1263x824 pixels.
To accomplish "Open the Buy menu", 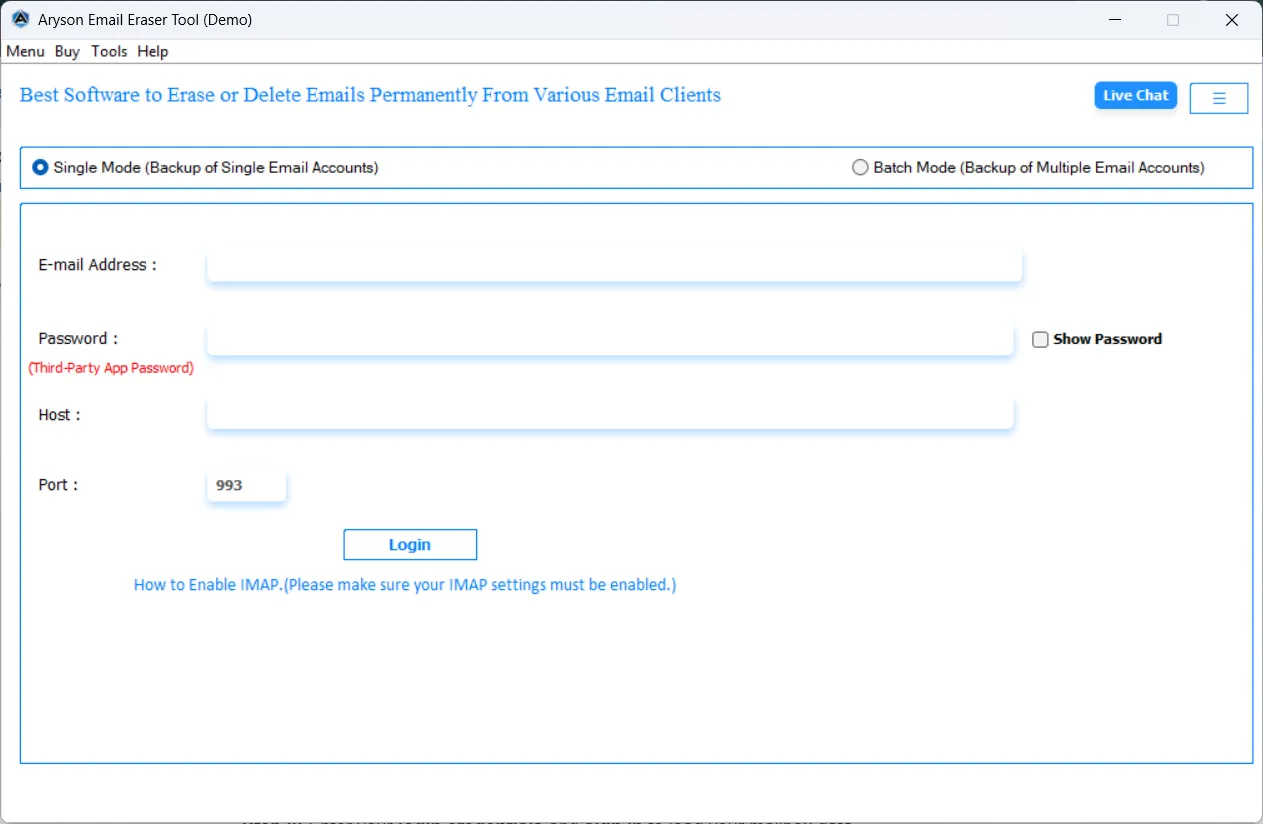I will click(x=67, y=51).
